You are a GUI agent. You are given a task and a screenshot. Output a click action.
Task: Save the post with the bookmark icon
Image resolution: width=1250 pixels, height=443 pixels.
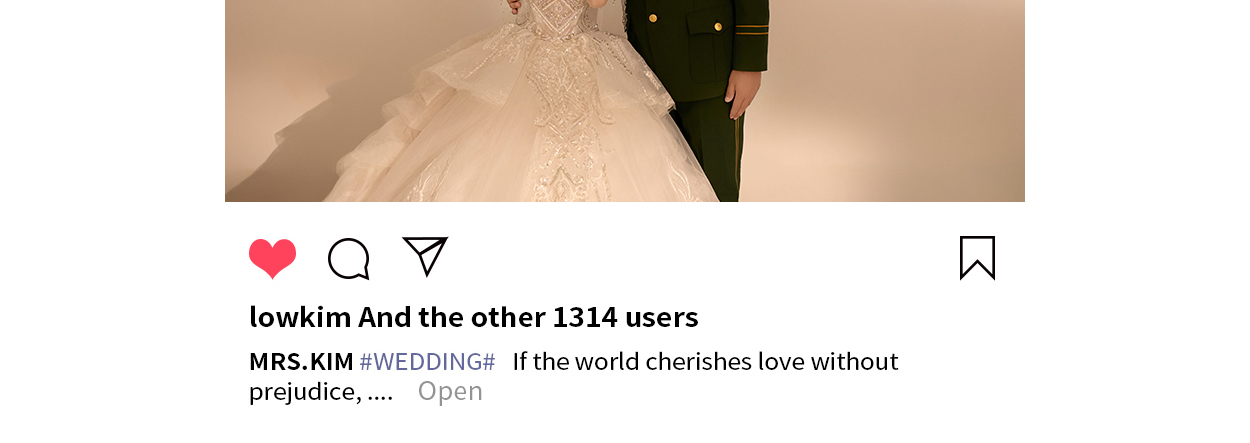[977, 258]
